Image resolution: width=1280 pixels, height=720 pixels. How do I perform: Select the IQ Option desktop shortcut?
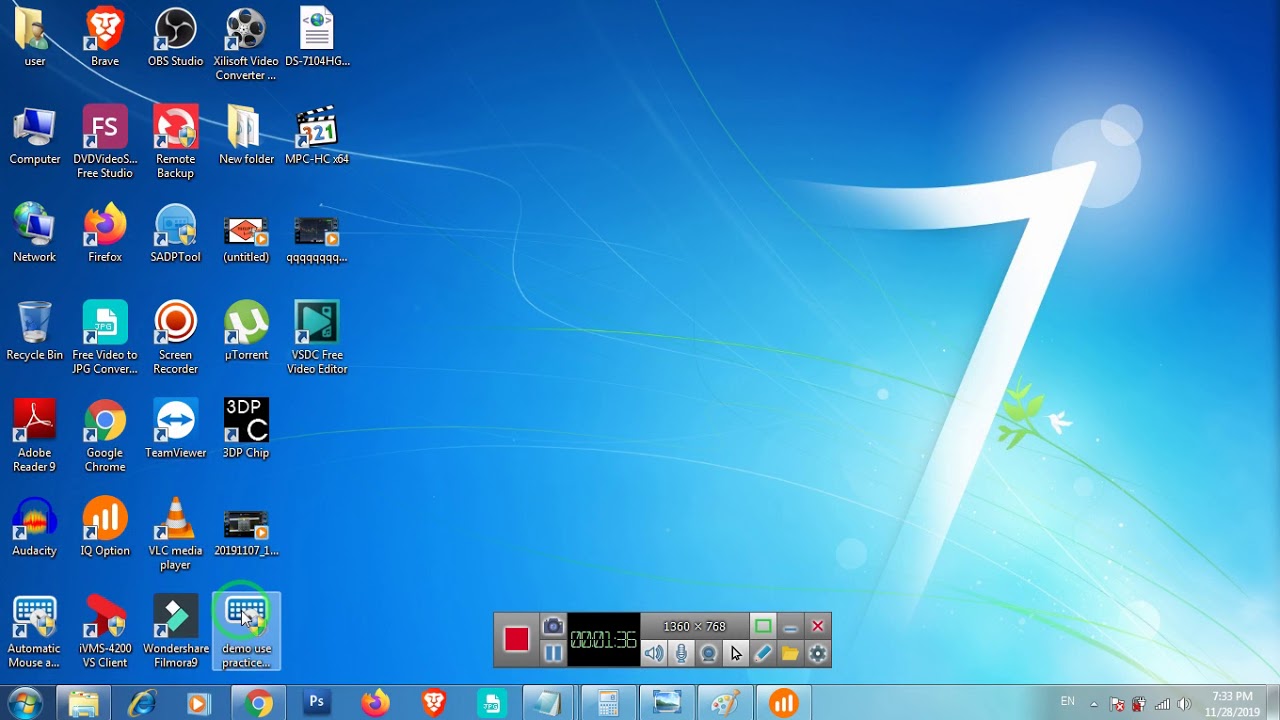[105, 527]
